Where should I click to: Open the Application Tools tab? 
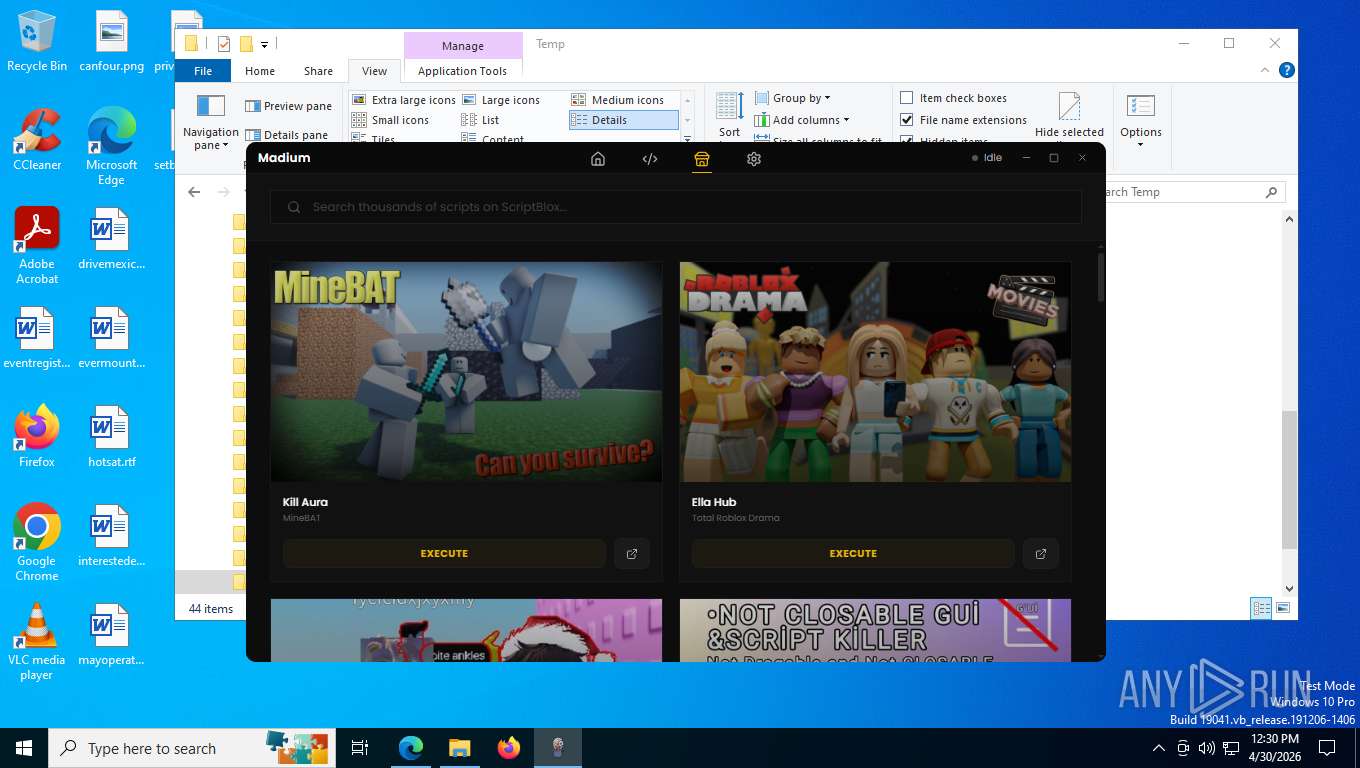coord(463,71)
